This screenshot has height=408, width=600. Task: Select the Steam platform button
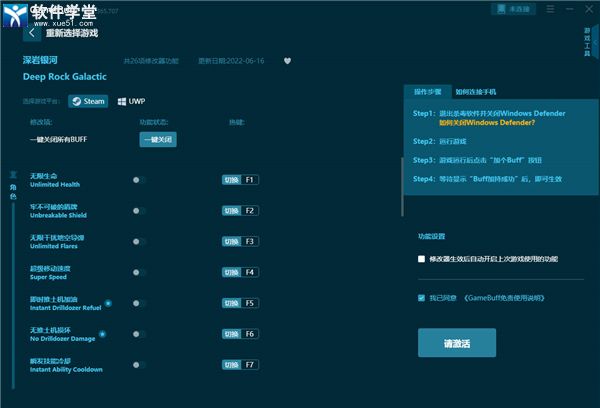[x=88, y=101]
